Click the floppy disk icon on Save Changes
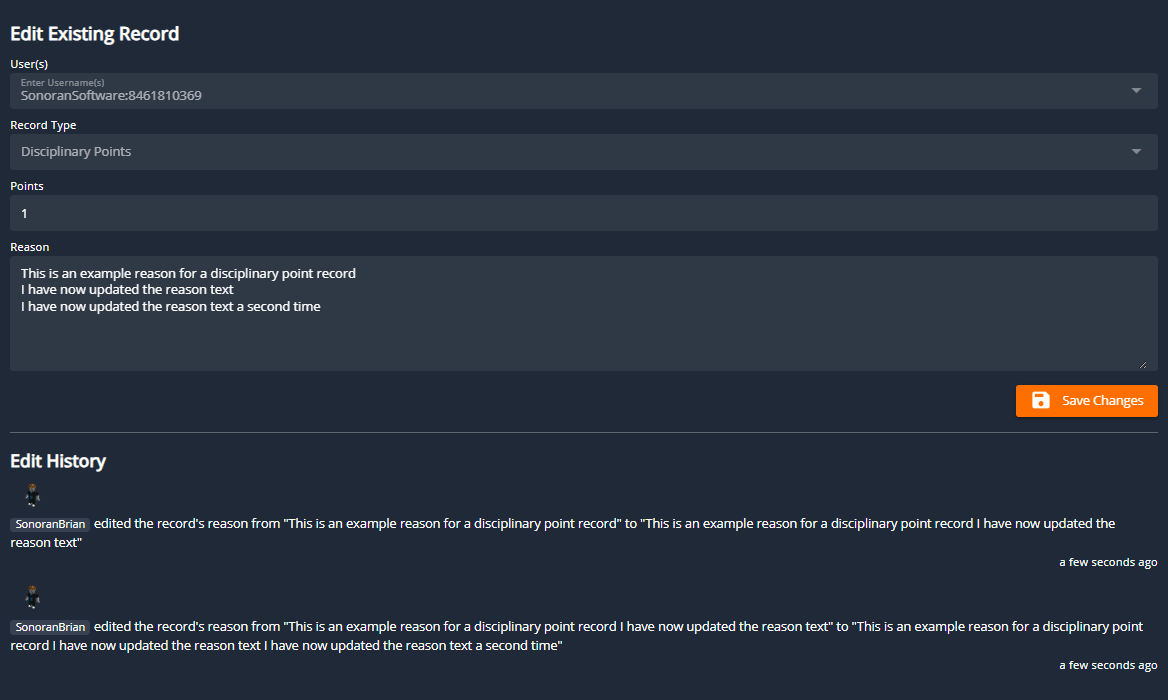The height and width of the screenshot is (700, 1168). pos(1041,401)
